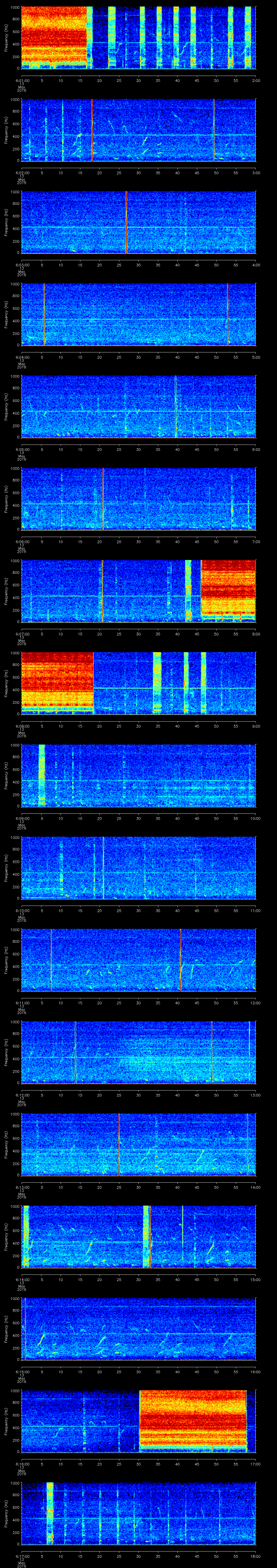
Task: Click the '15:00' end time label
Action: tap(256, 1279)
